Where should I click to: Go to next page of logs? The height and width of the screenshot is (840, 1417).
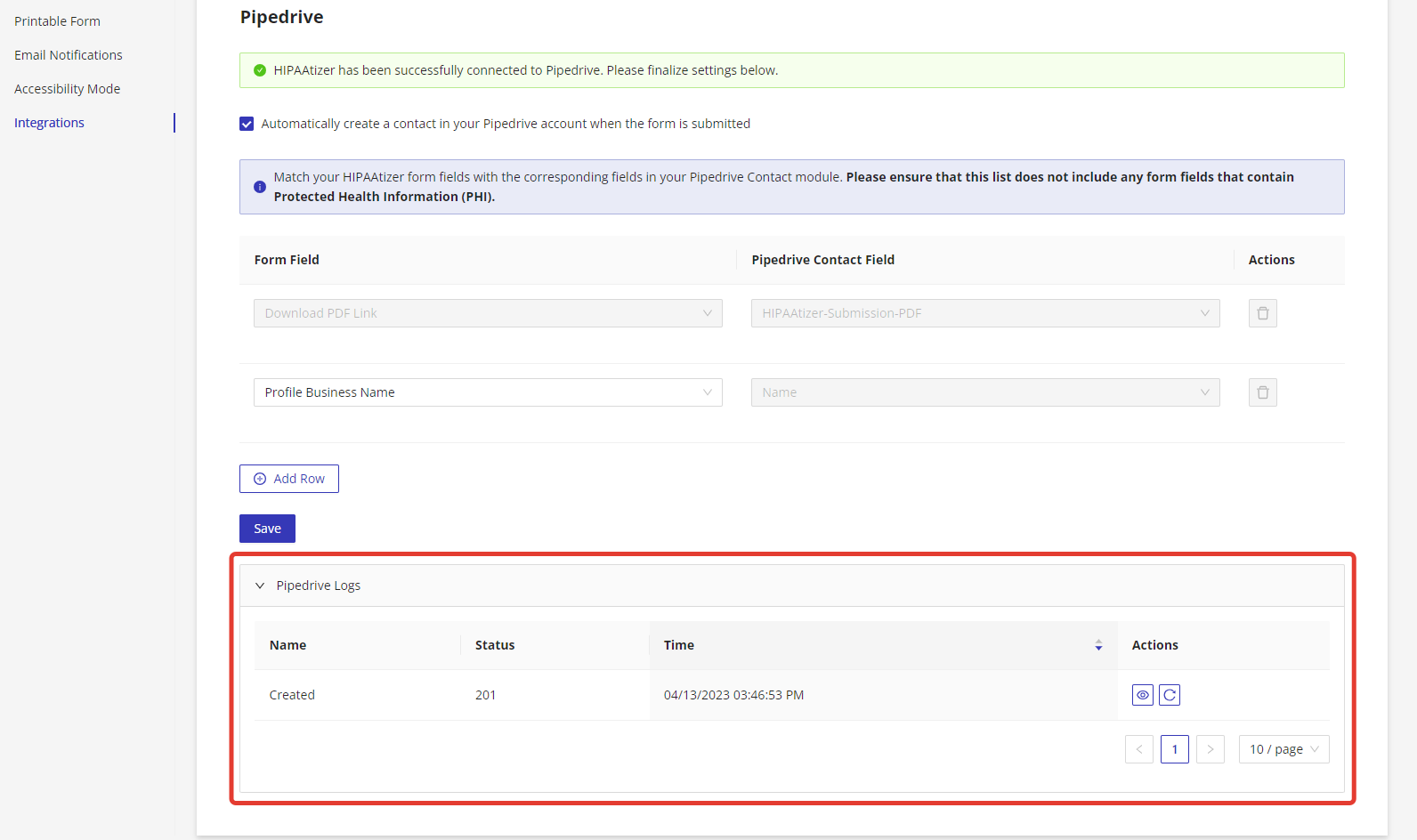pos(1210,749)
